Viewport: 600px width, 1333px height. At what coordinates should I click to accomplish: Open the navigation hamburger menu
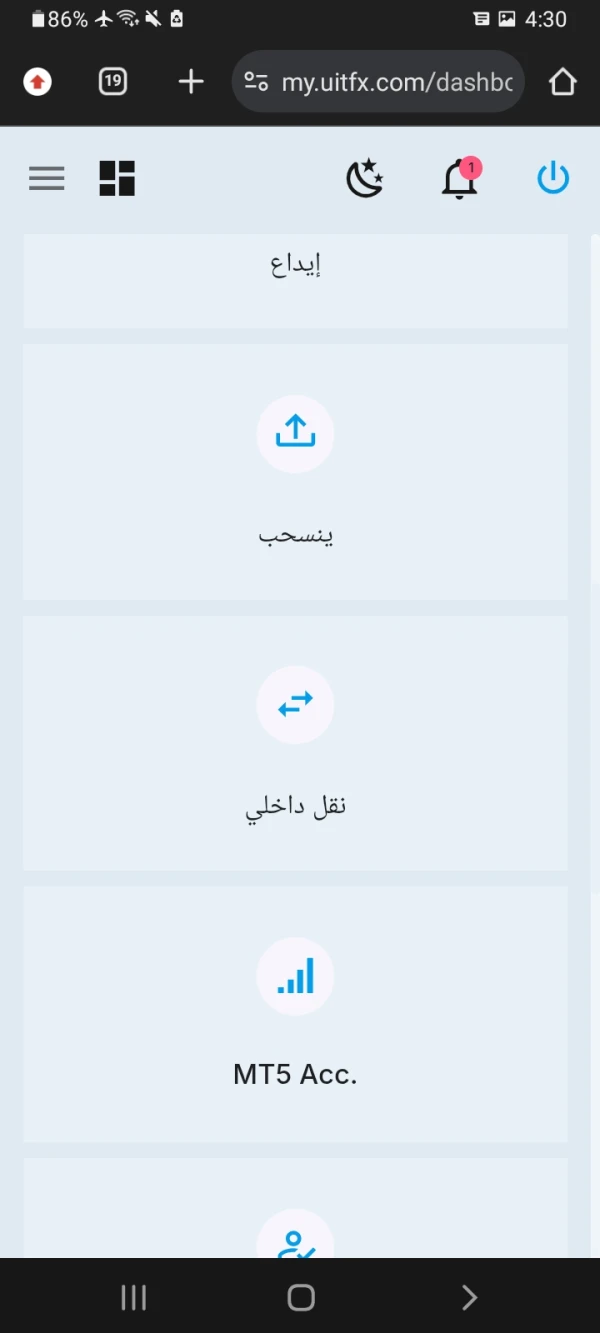(x=46, y=178)
